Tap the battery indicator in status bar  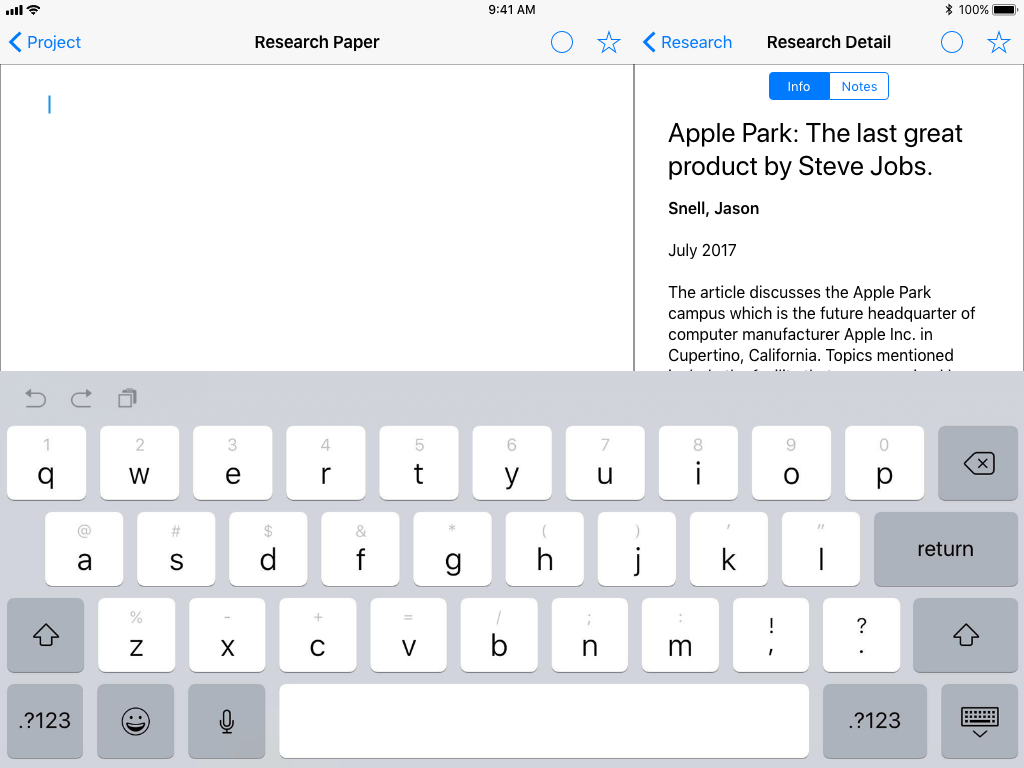tap(1005, 10)
